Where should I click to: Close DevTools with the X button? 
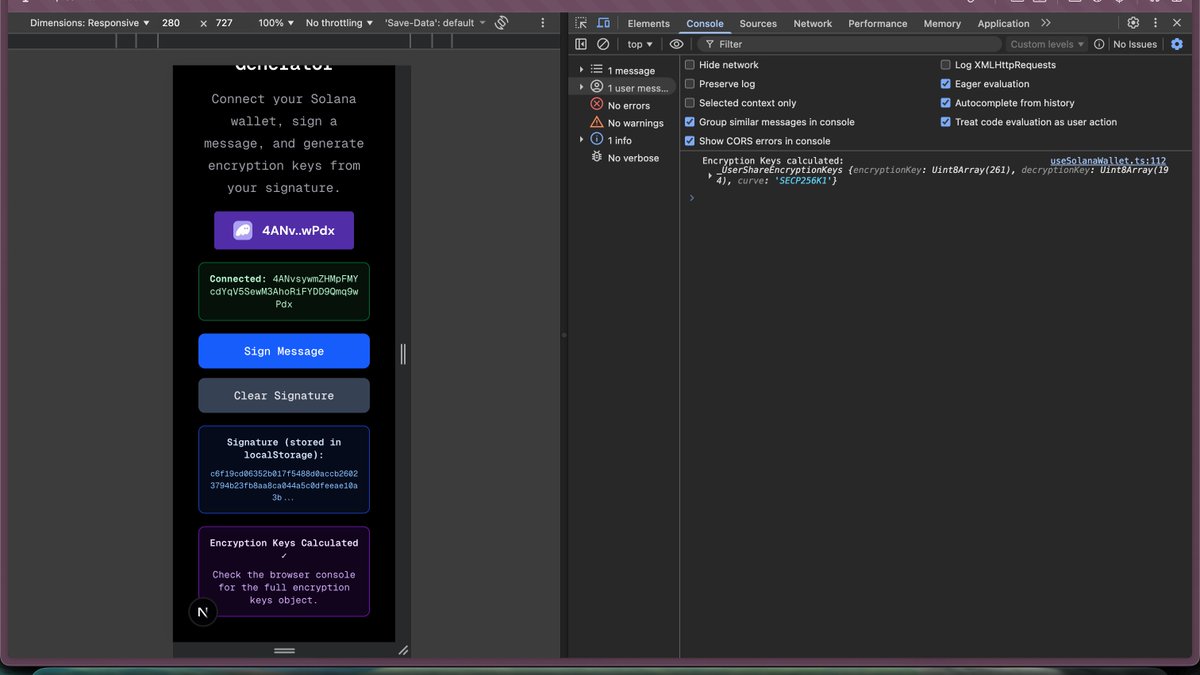tap(1177, 23)
